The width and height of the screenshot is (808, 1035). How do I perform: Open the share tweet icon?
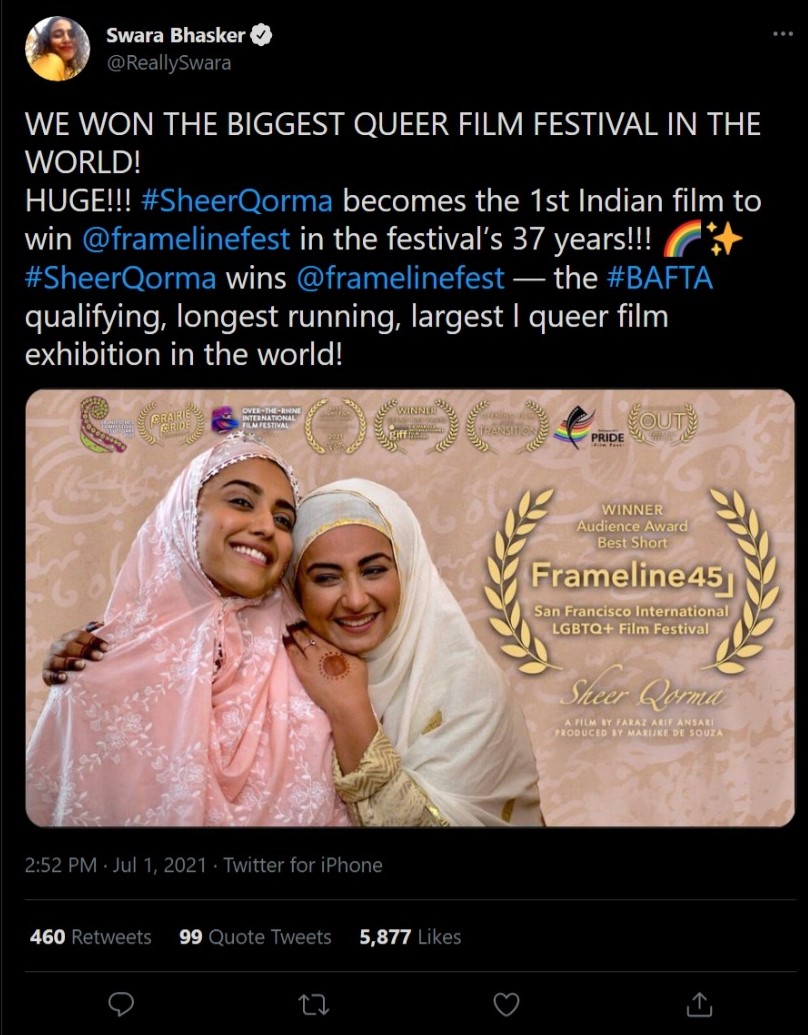point(699,1004)
